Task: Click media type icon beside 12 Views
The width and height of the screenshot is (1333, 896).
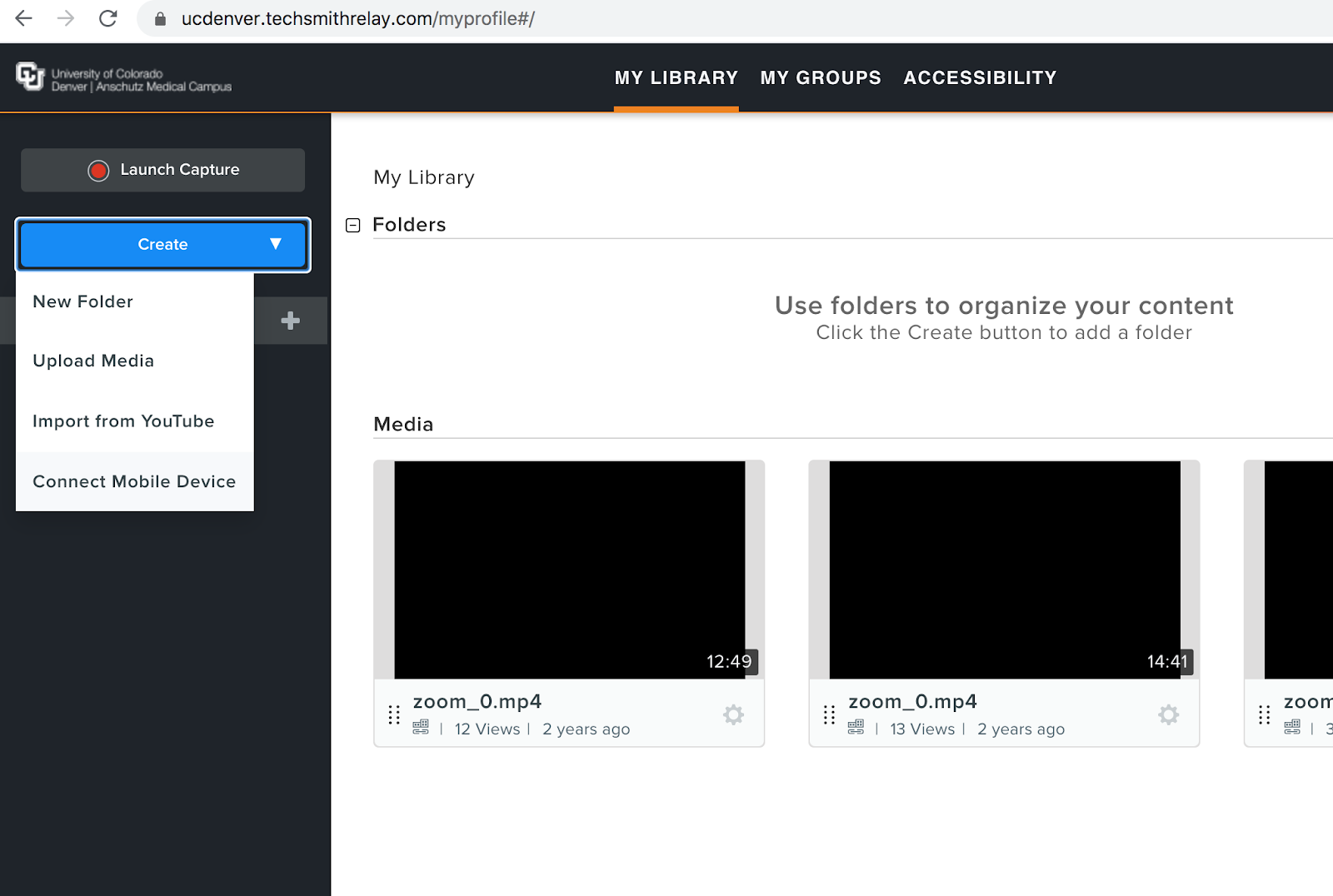Action: coord(421,728)
